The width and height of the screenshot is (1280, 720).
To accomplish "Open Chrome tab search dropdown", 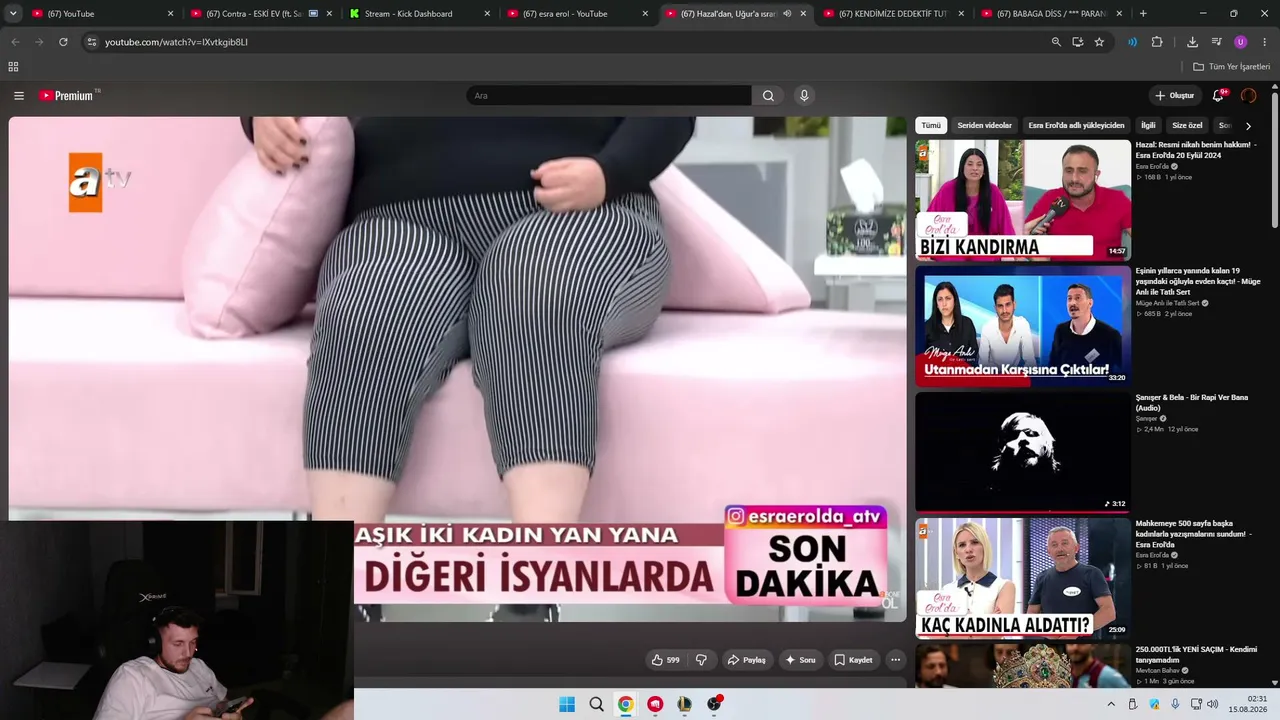I will coord(13,14).
